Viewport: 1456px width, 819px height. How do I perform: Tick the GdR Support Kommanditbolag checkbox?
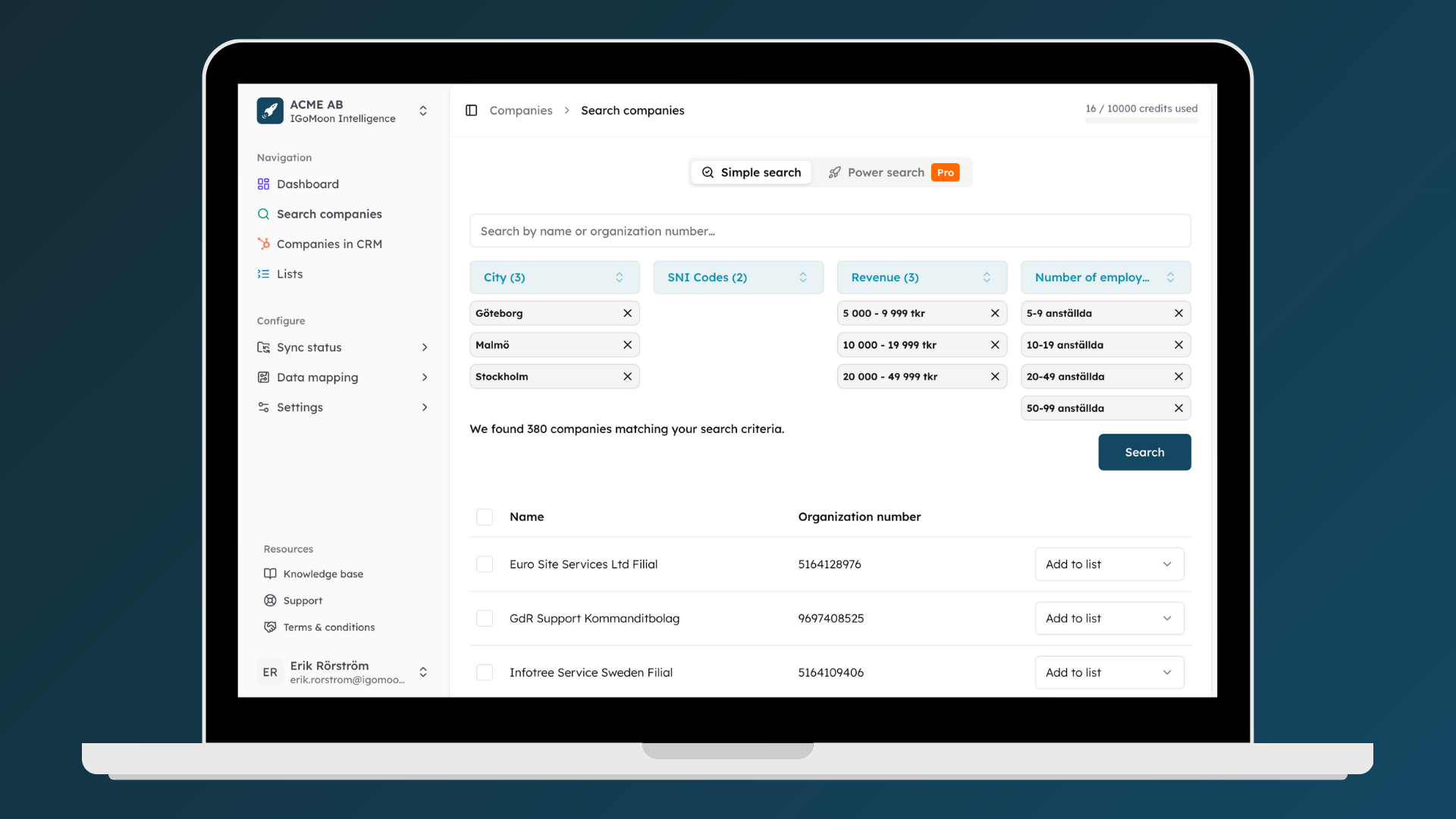(x=485, y=619)
